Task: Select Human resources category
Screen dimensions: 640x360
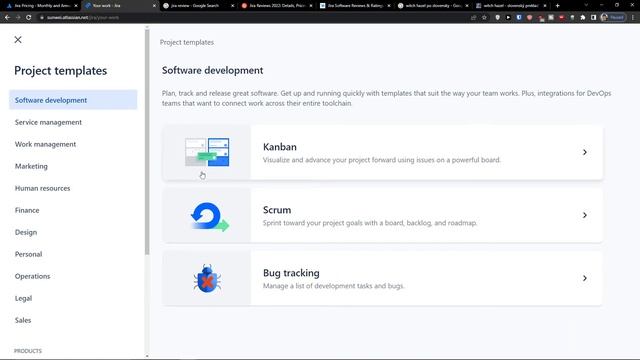Action: [x=42, y=188]
